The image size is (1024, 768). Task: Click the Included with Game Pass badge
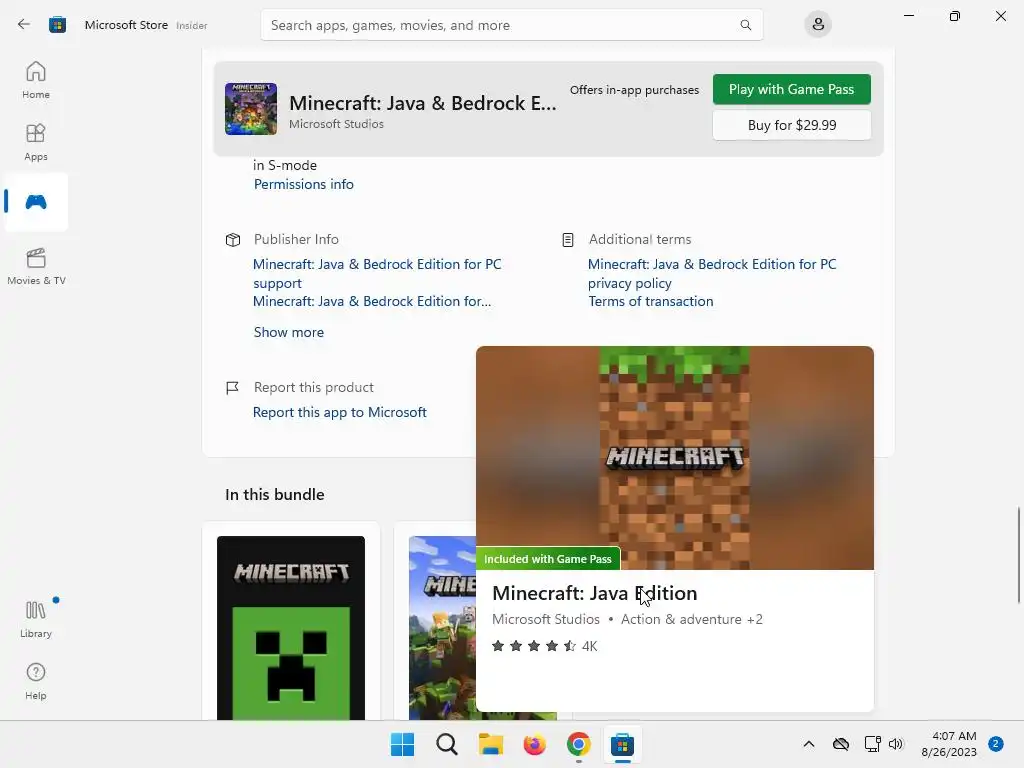coord(547,559)
